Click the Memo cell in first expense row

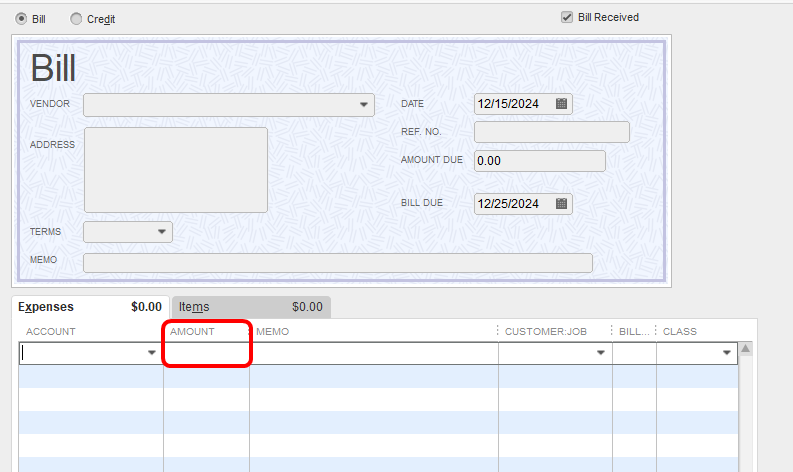374,353
